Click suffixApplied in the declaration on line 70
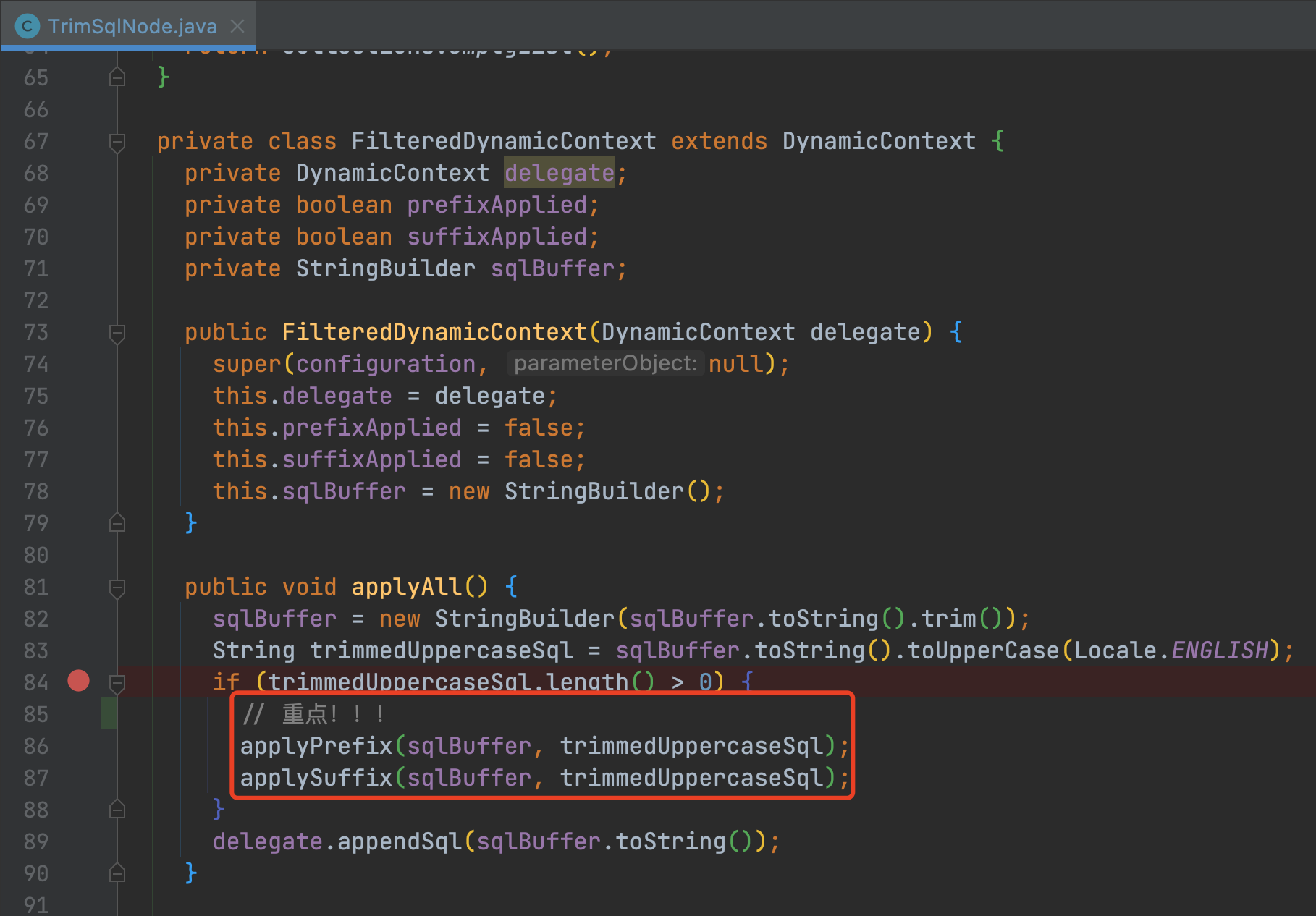The image size is (1316, 916). point(497,237)
